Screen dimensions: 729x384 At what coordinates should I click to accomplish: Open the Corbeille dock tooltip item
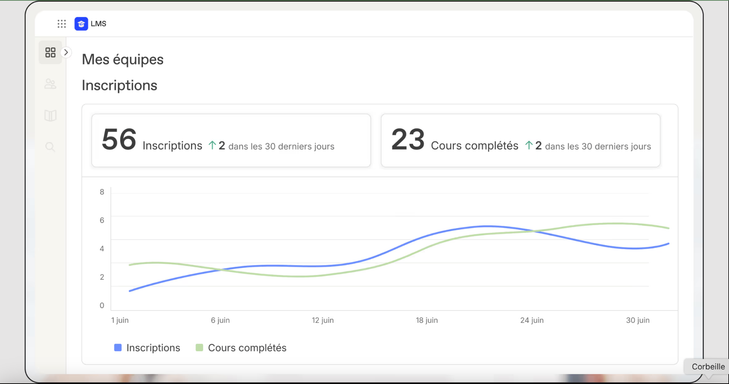point(708,367)
